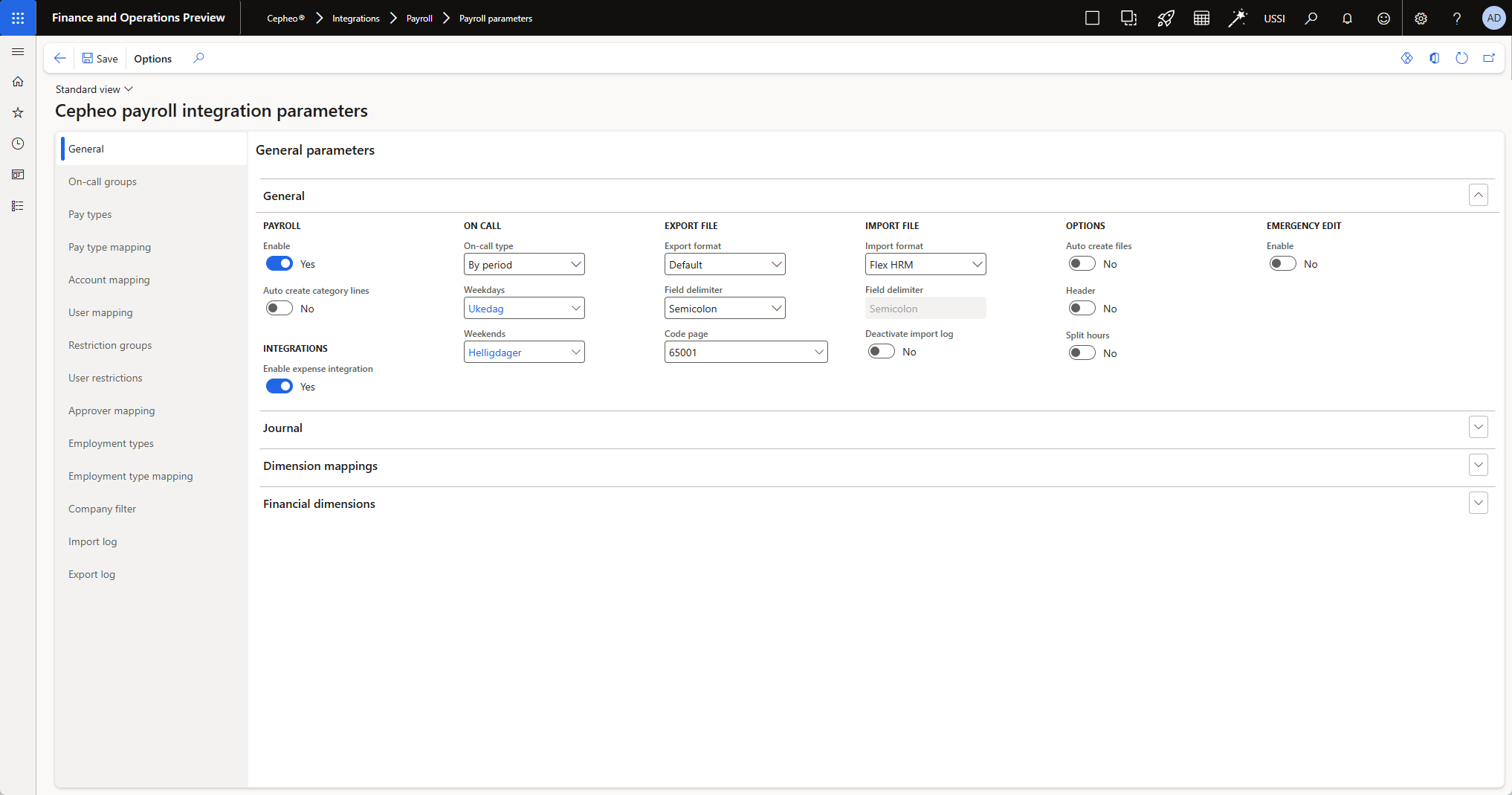The image size is (1512, 795).
Task: Open Favorites star in left rail
Action: click(x=18, y=113)
